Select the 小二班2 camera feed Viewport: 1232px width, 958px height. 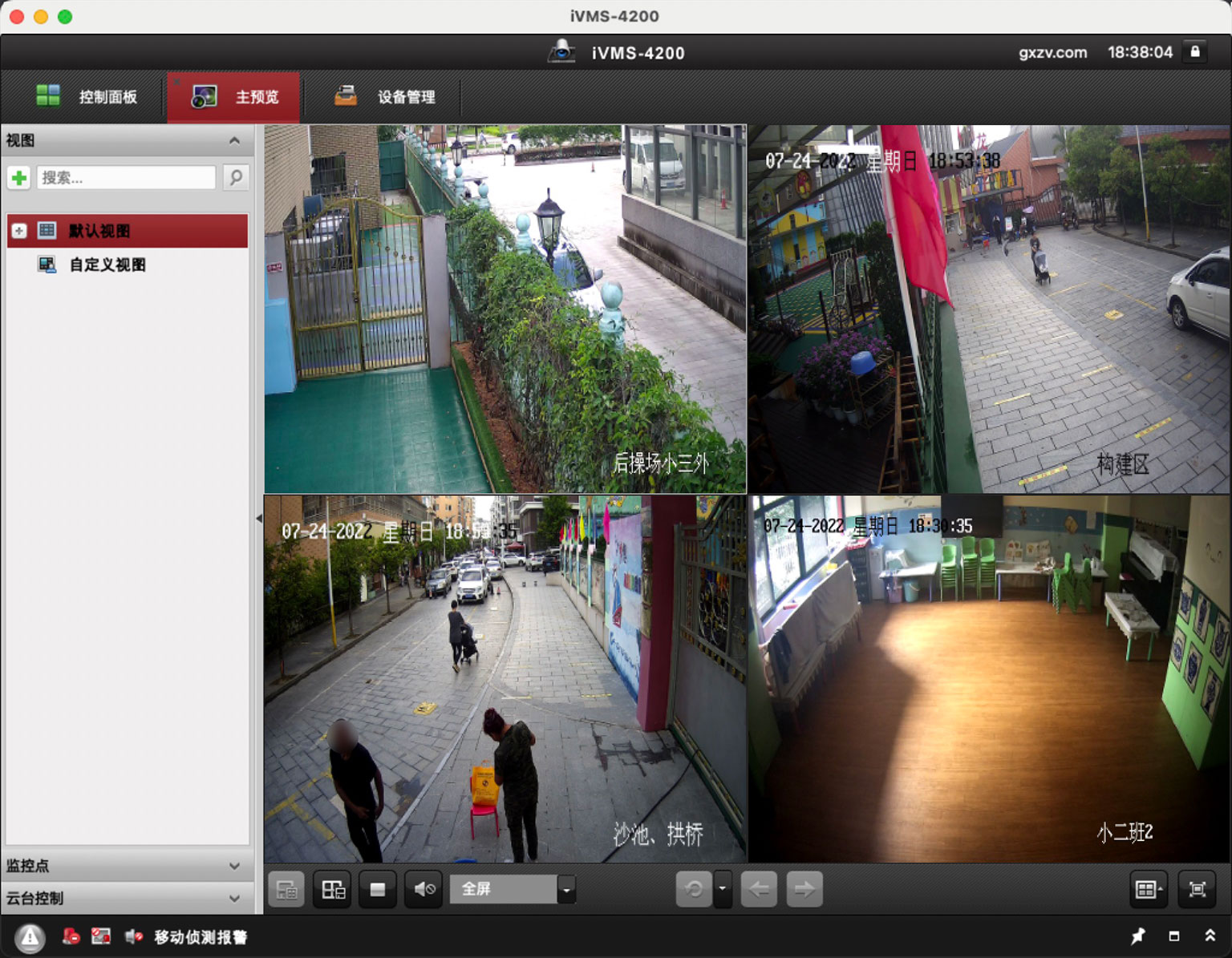point(989,679)
